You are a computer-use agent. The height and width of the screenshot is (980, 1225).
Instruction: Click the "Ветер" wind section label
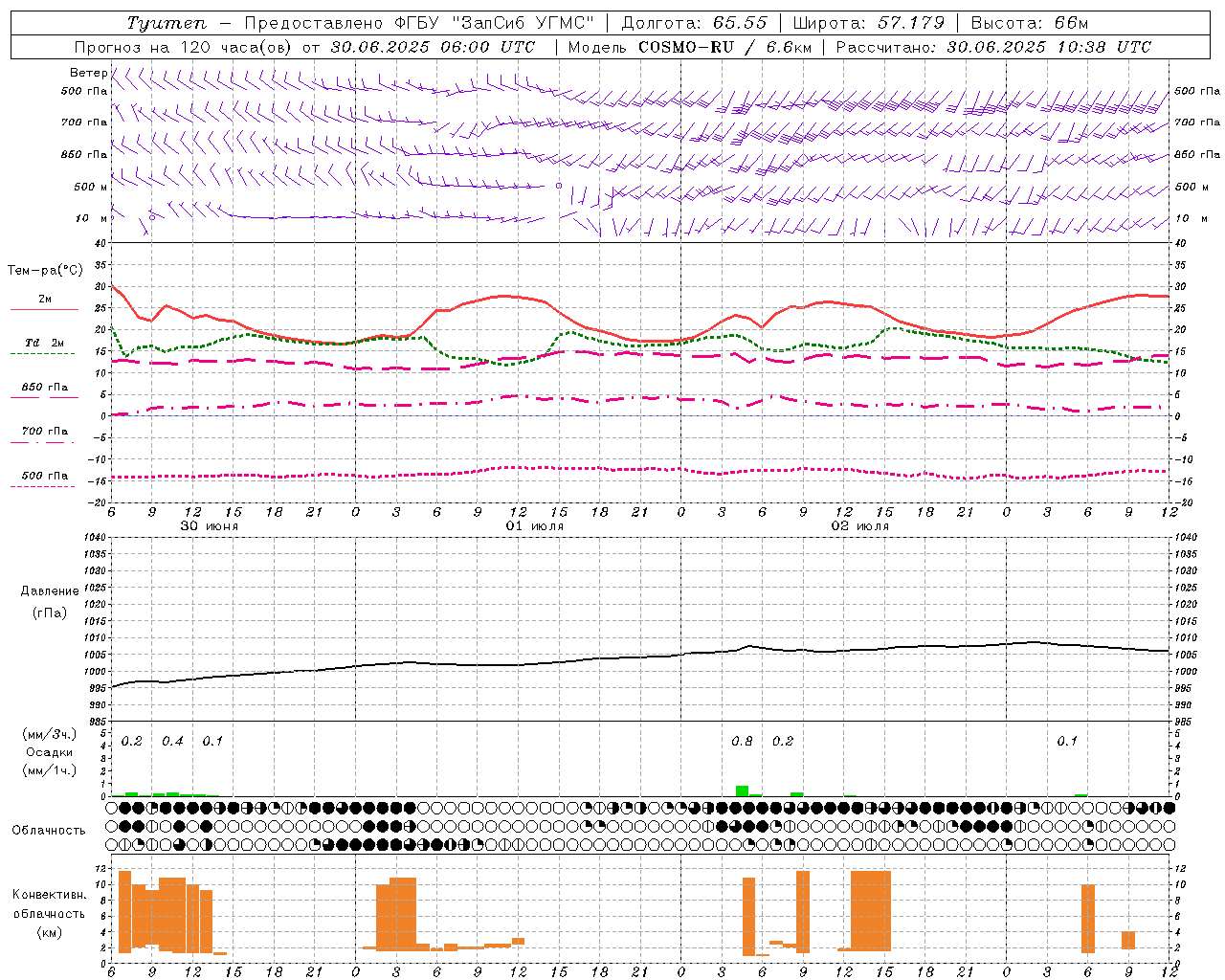(88, 73)
